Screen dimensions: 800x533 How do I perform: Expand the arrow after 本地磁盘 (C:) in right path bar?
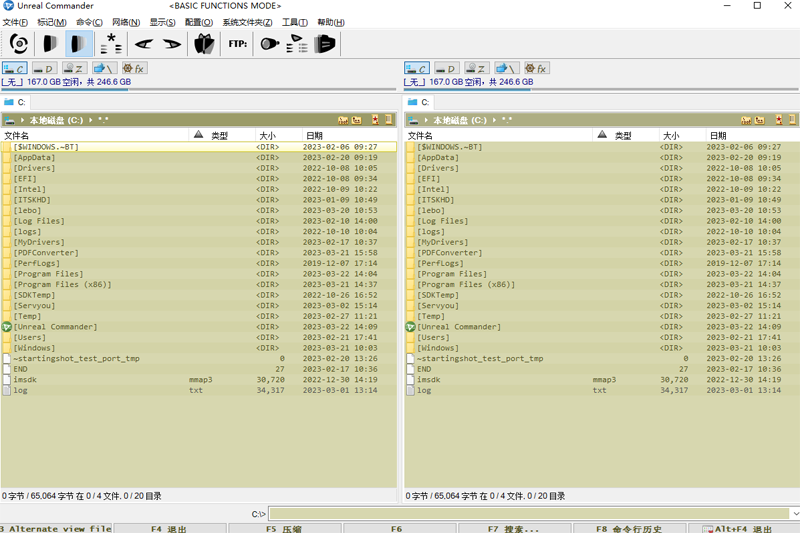[494, 120]
